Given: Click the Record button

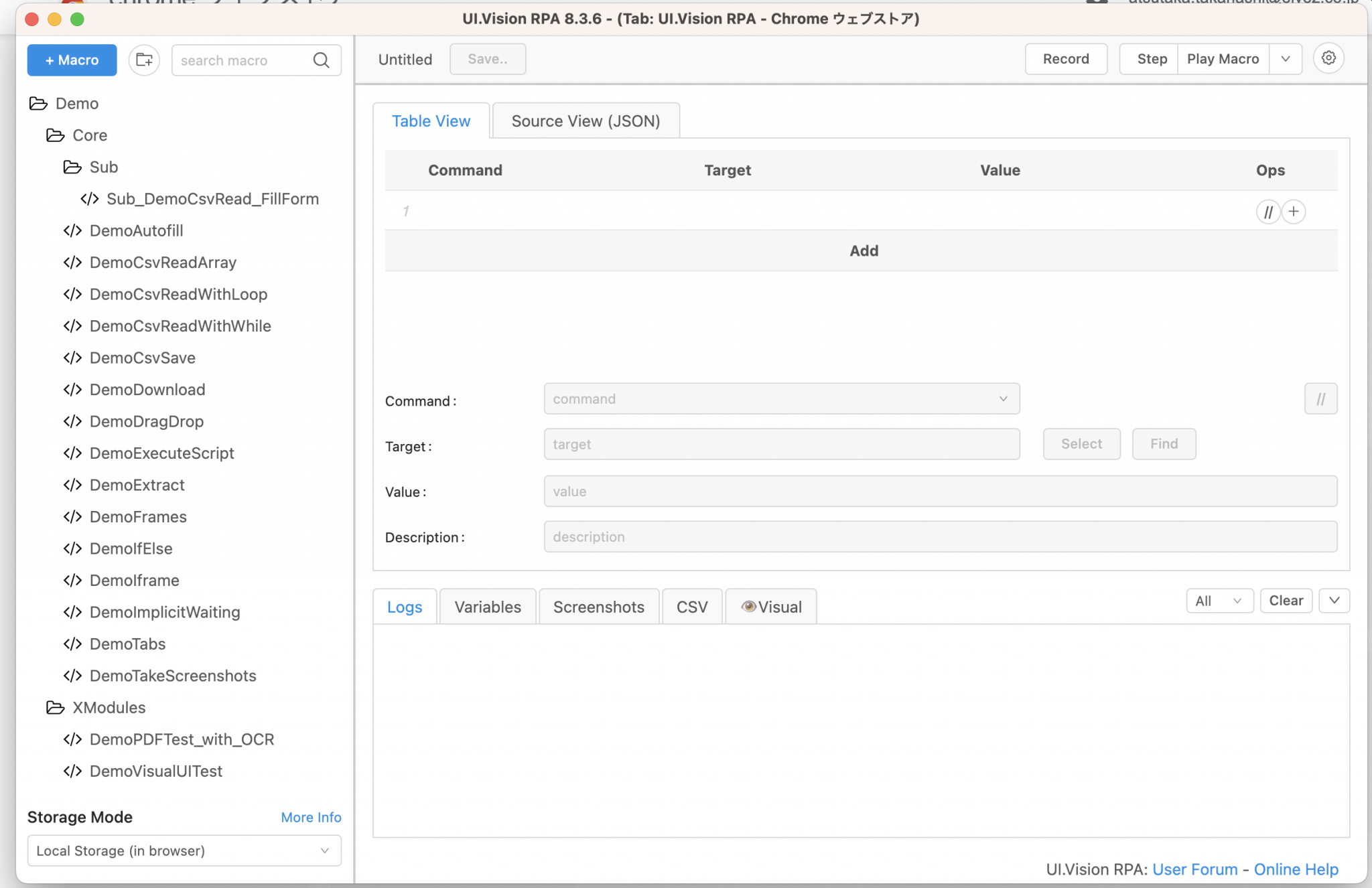Looking at the screenshot, I should pyautogui.click(x=1066, y=59).
